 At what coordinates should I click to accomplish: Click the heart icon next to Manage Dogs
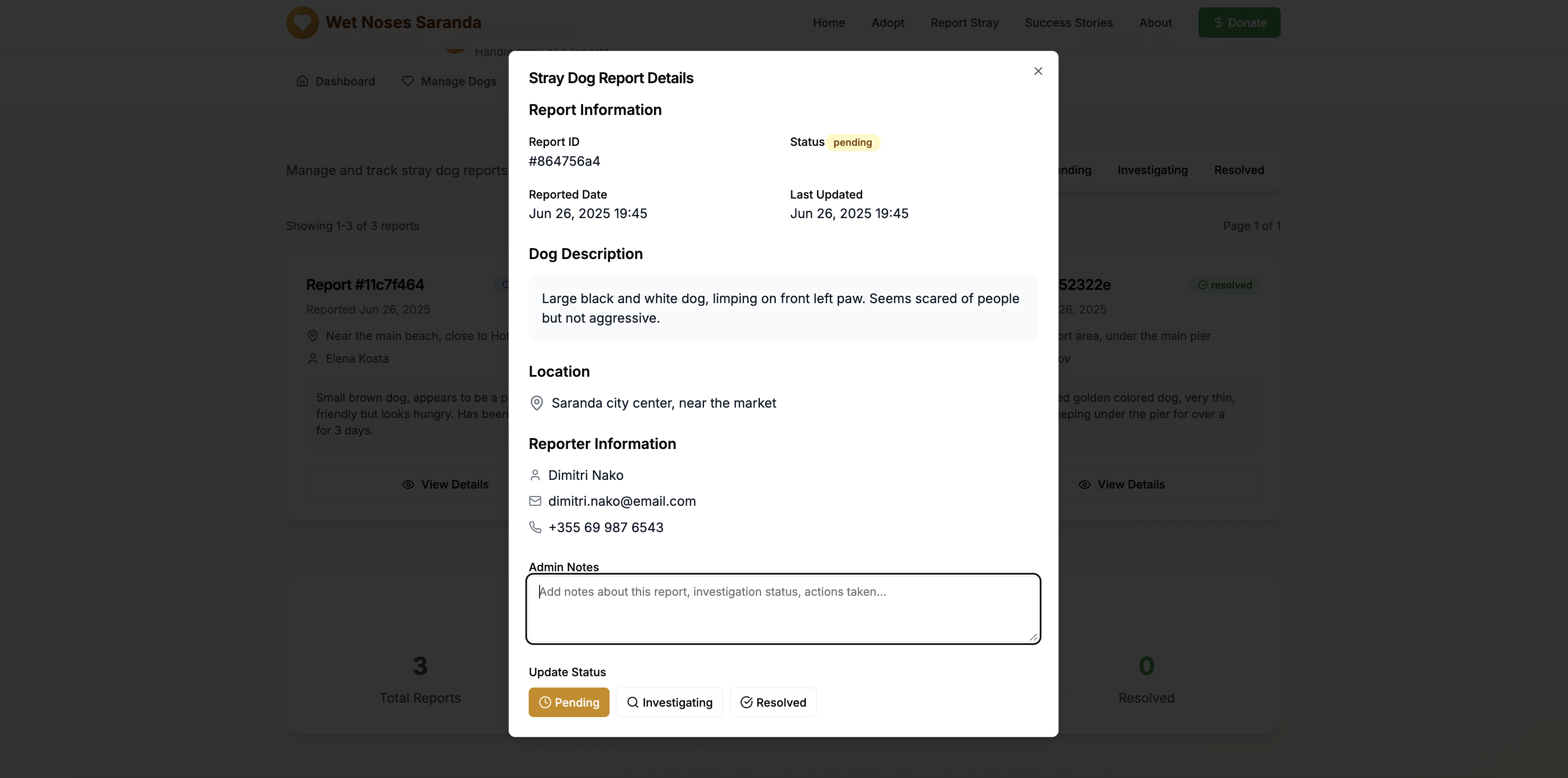(x=408, y=81)
